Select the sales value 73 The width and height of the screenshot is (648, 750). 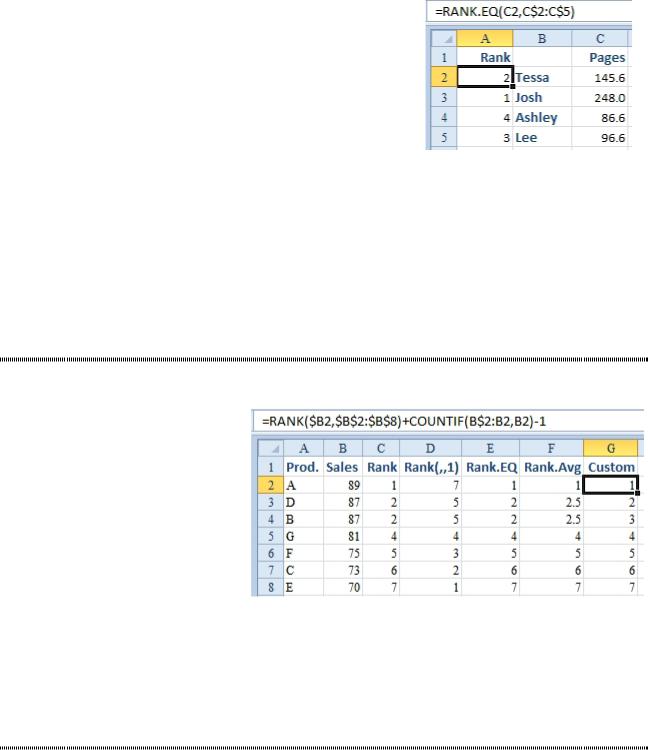pyautogui.click(x=342, y=570)
